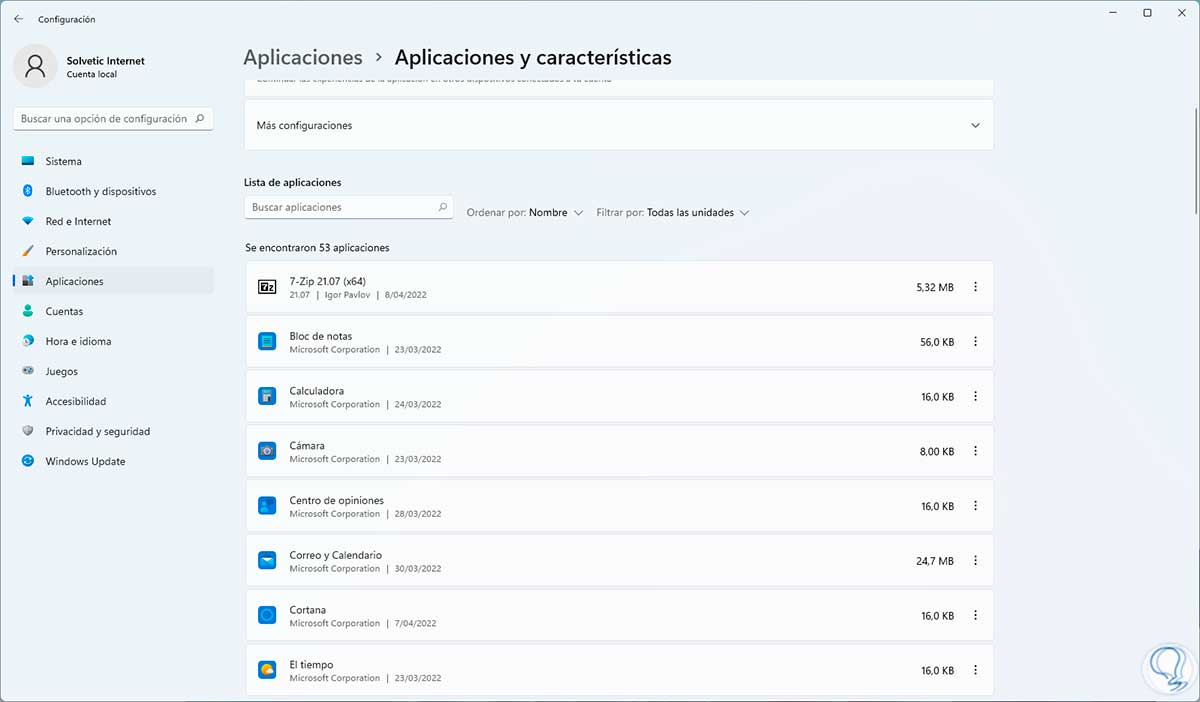1200x702 pixels.
Task: Open Personalización settings
Action: [x=113, y=251]
